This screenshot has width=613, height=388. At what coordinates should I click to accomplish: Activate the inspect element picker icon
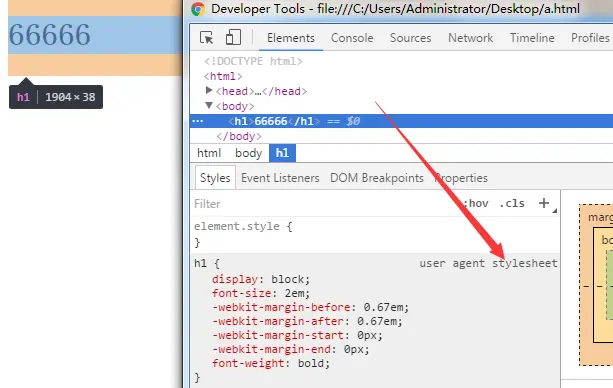[206, 38]
